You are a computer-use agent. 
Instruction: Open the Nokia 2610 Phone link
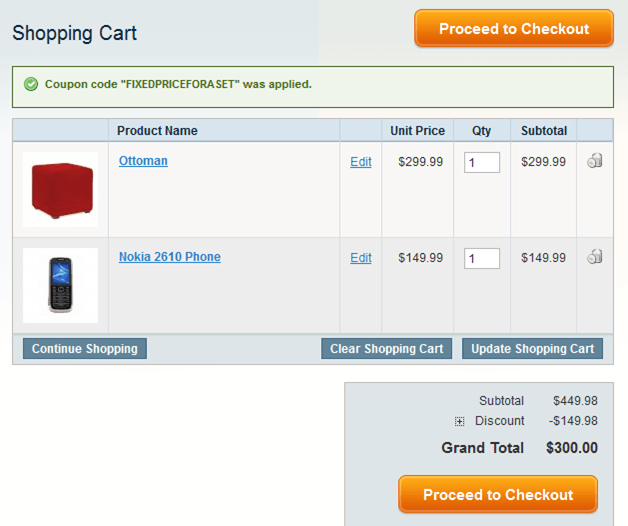170,257
